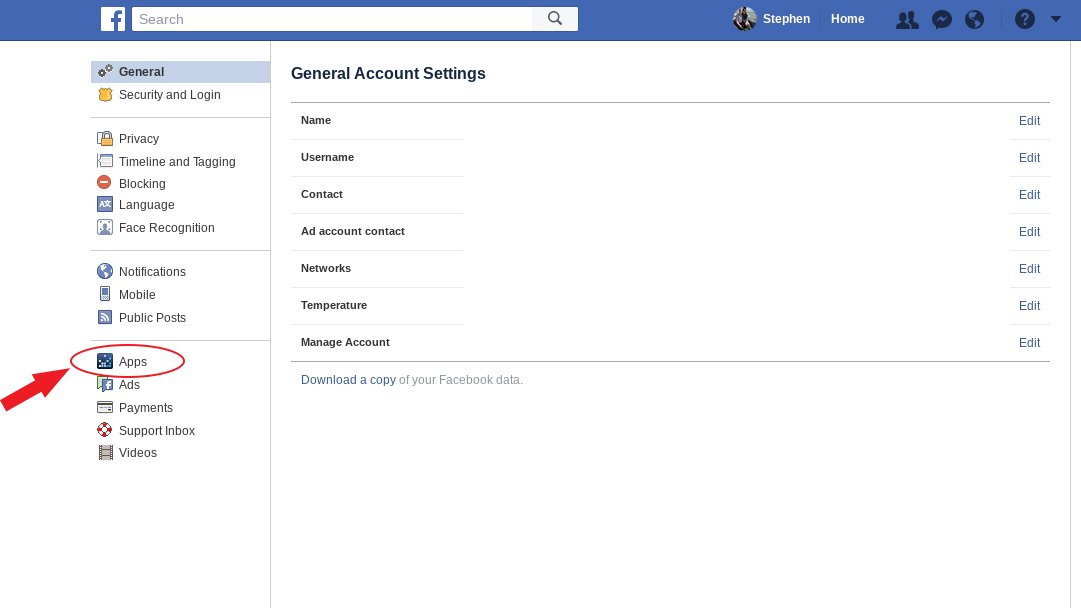This screenshot has height=608, width=1081.
Task: Open Payments settings
Action: 145,407
